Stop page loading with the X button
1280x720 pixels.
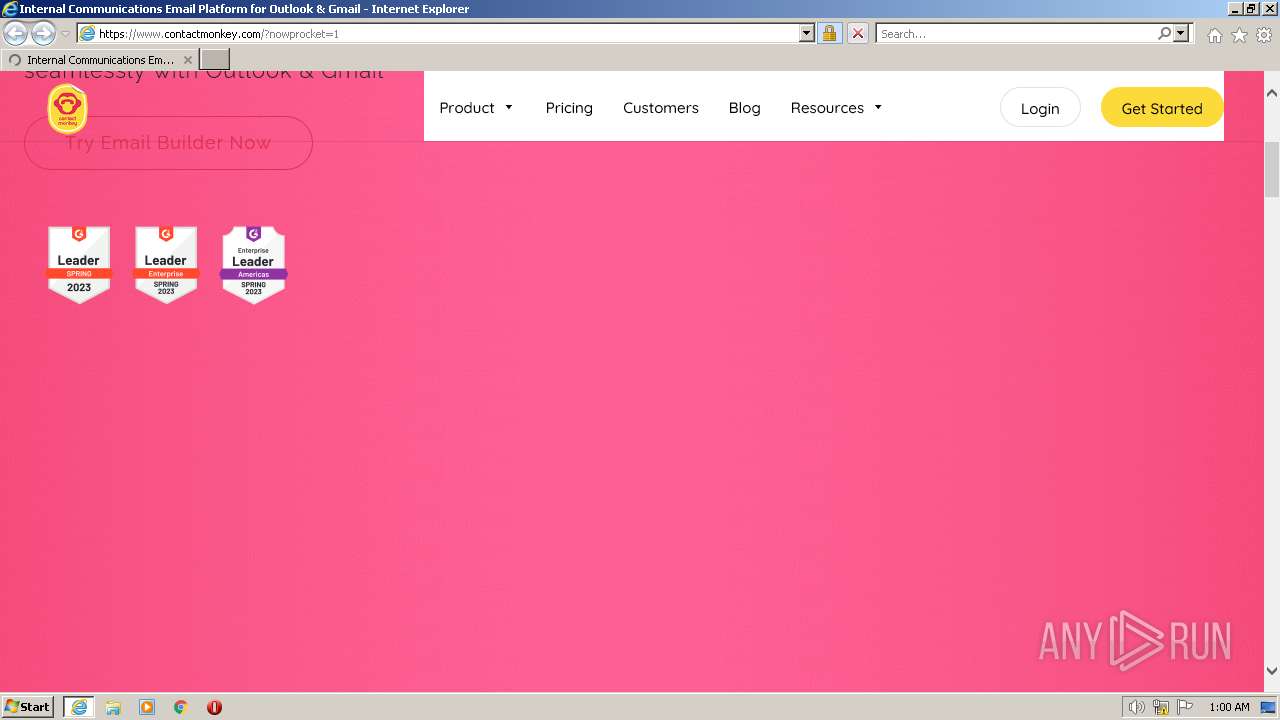(858, 33)
